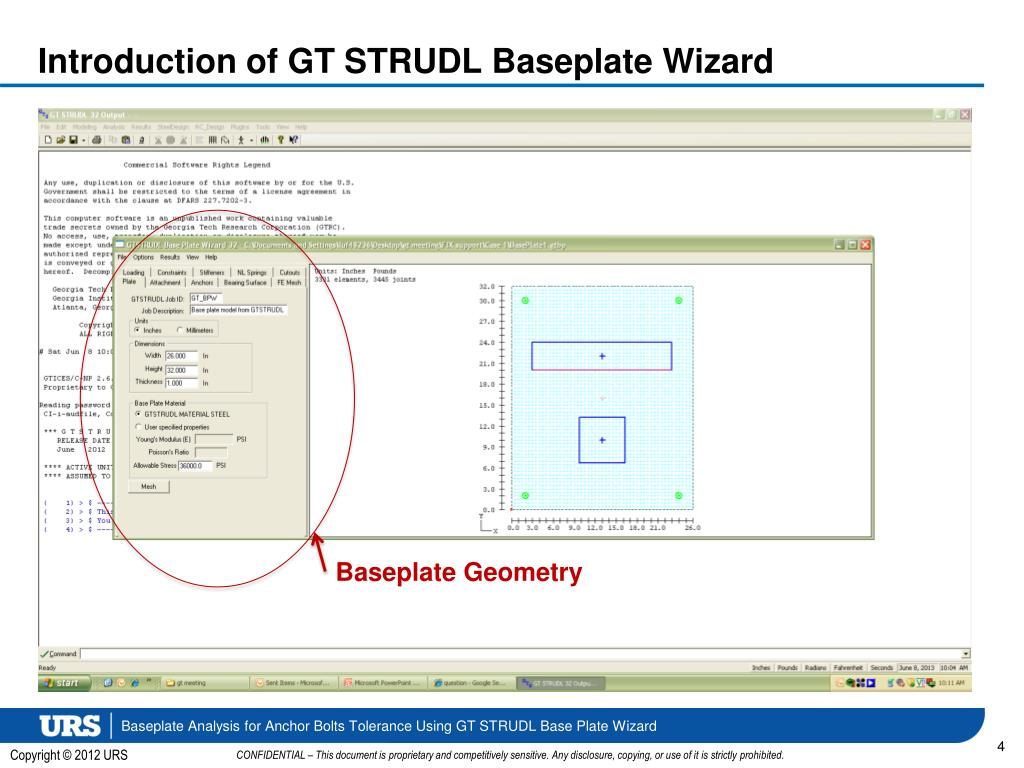Screen dimensions: 1024x768
Task: Switch to the NL Springs tab
Action: pyautogui.click(x=251, y=272)
